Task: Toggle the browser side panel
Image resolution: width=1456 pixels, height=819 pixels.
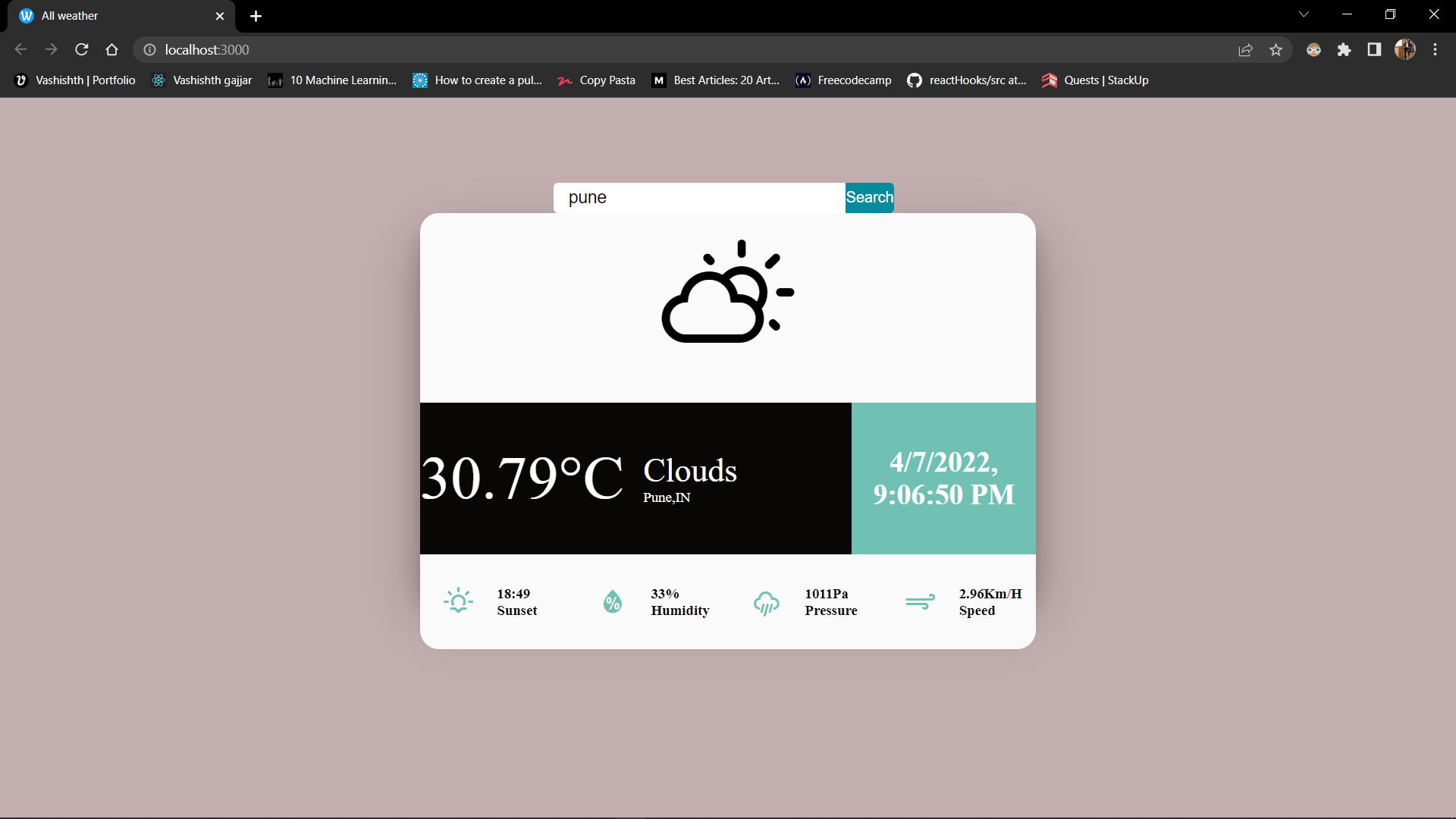Action: [1374, 49]
